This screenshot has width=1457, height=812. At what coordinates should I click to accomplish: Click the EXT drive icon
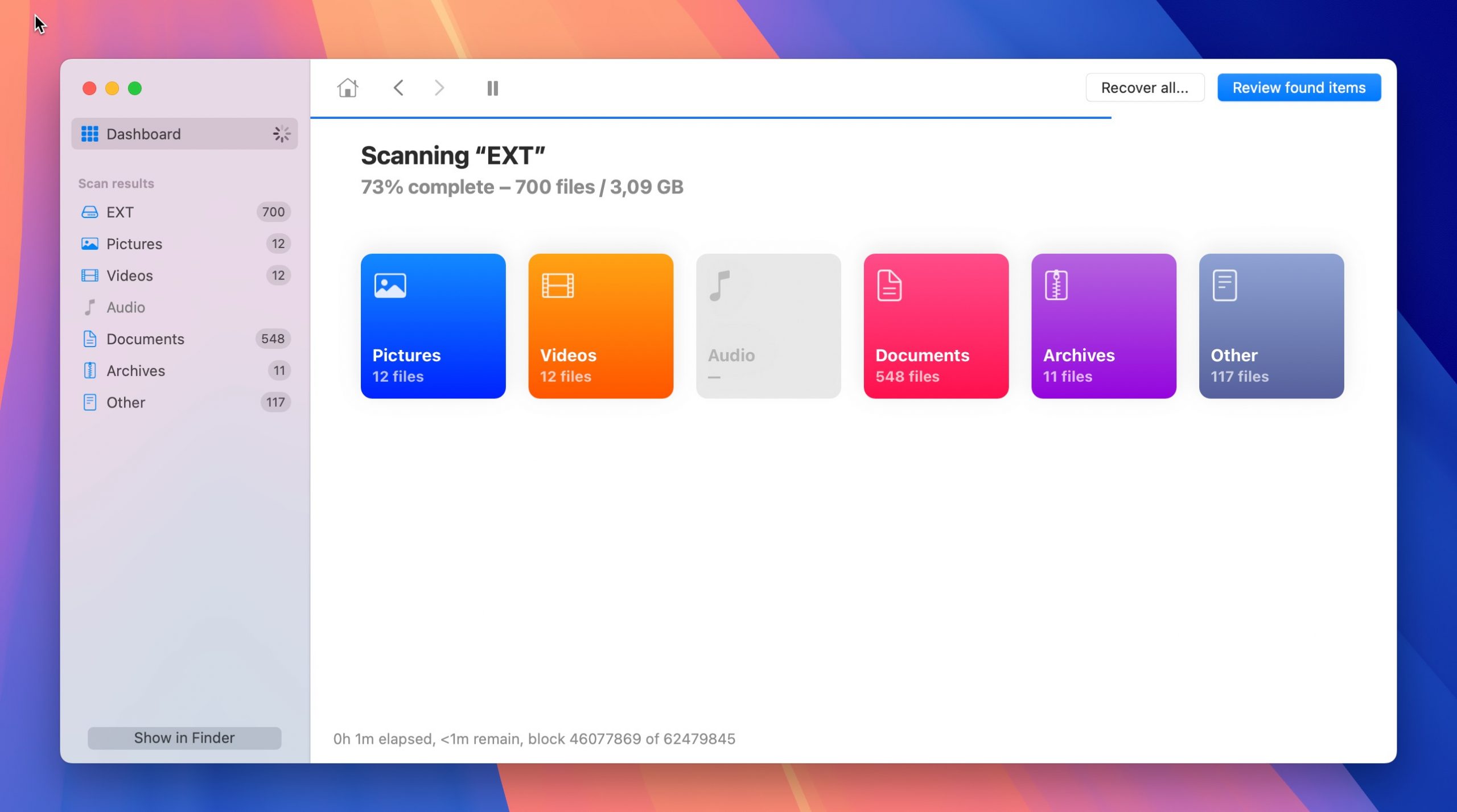[x=89, y=212]
